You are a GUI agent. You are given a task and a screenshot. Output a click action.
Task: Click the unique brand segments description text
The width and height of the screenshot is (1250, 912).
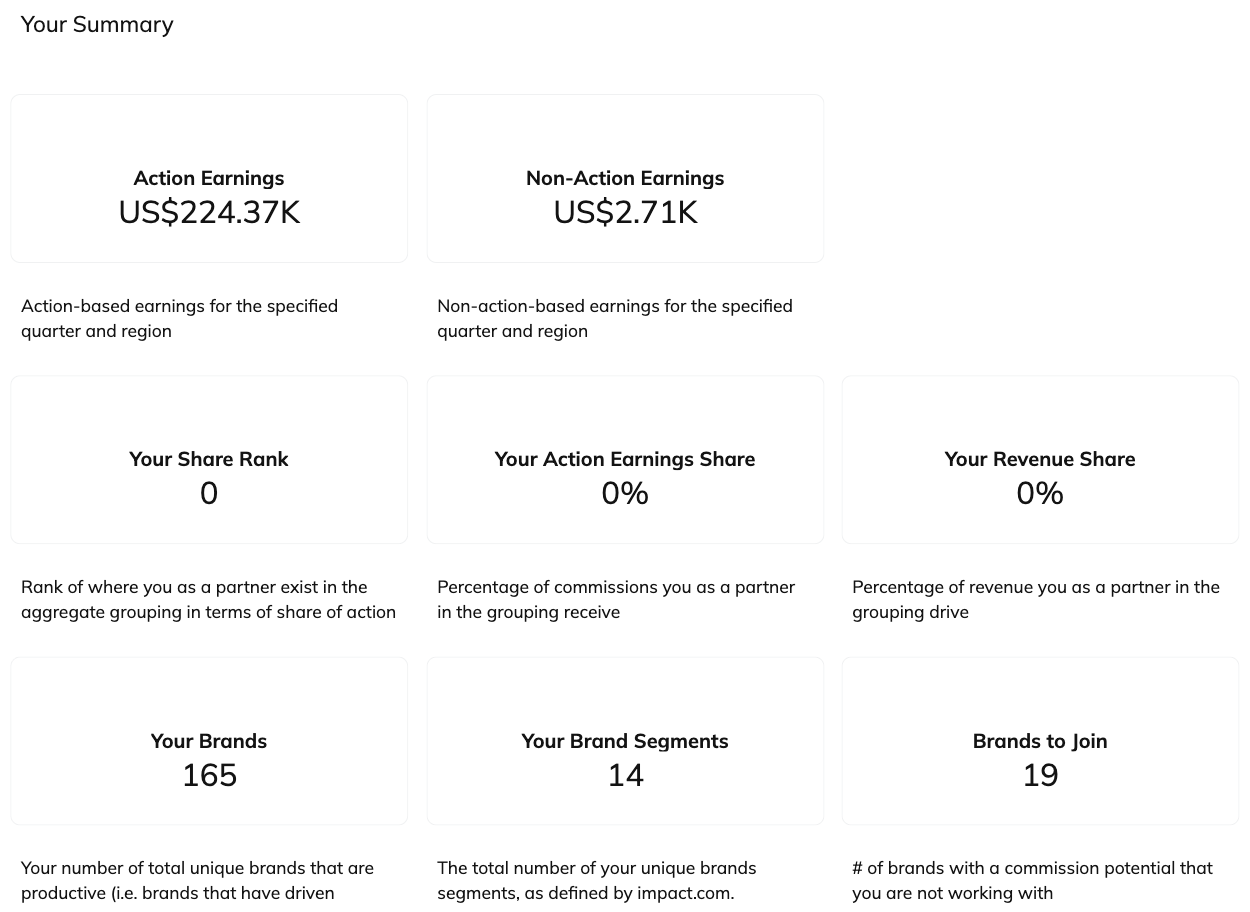(596, 880)
